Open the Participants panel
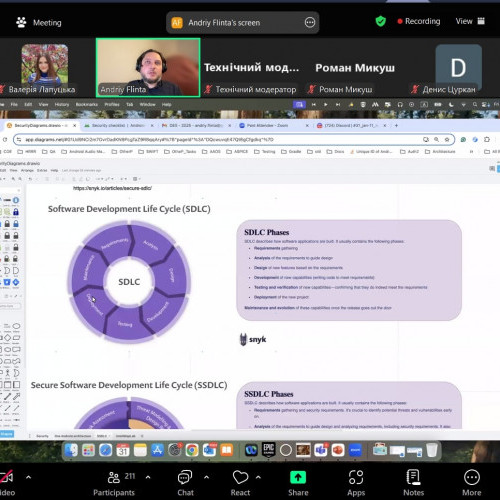This screenshot has width=500, height=500. pyautogui.click(x=114, y=482)
